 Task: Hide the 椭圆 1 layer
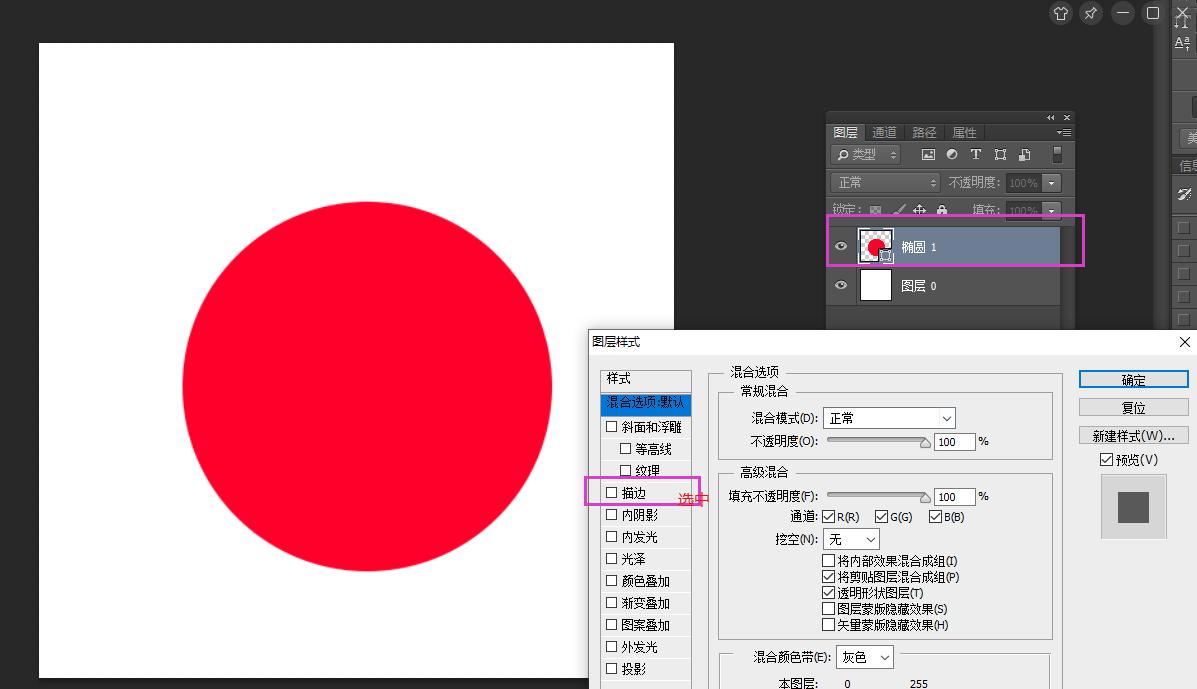coord(840,246)
